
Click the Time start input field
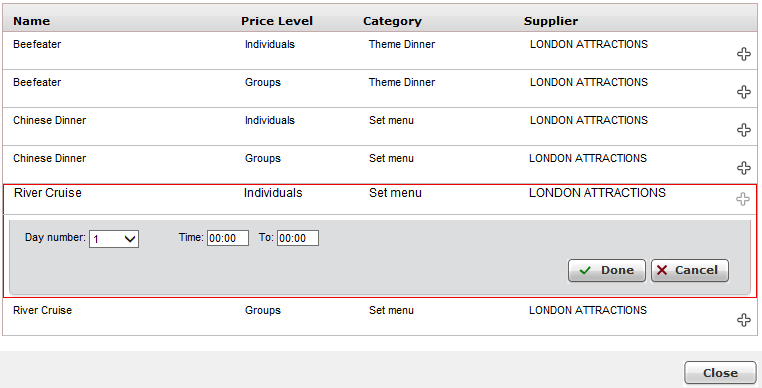point(228,238)
